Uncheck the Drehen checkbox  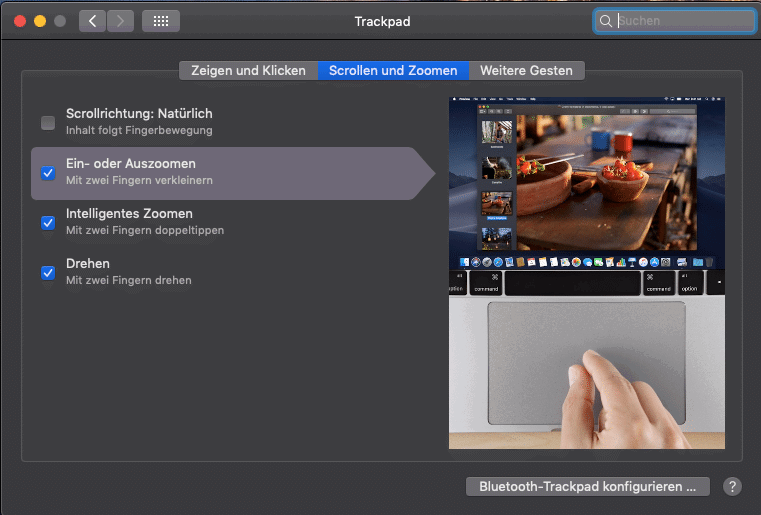click(48, 273)
